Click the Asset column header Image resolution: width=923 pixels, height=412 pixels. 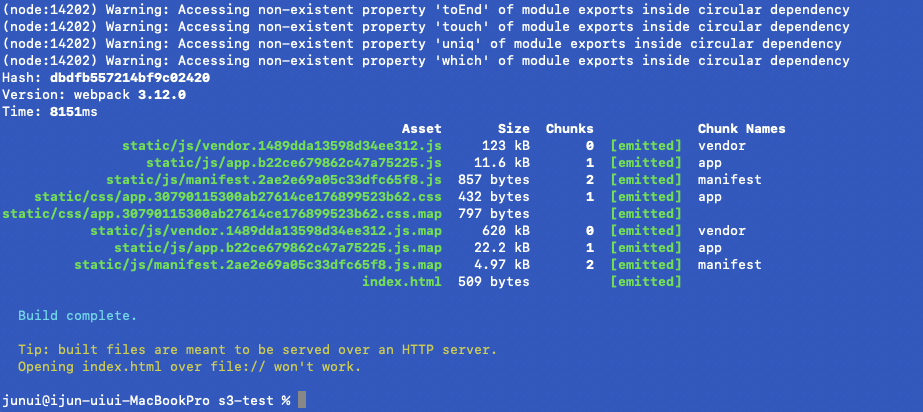click(421, 129)
